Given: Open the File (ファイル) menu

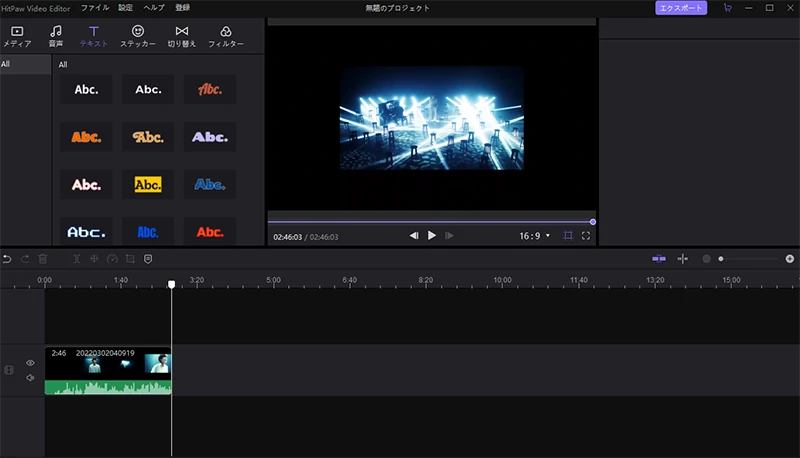Looking at the screenshot, I should tap(95, 8).
